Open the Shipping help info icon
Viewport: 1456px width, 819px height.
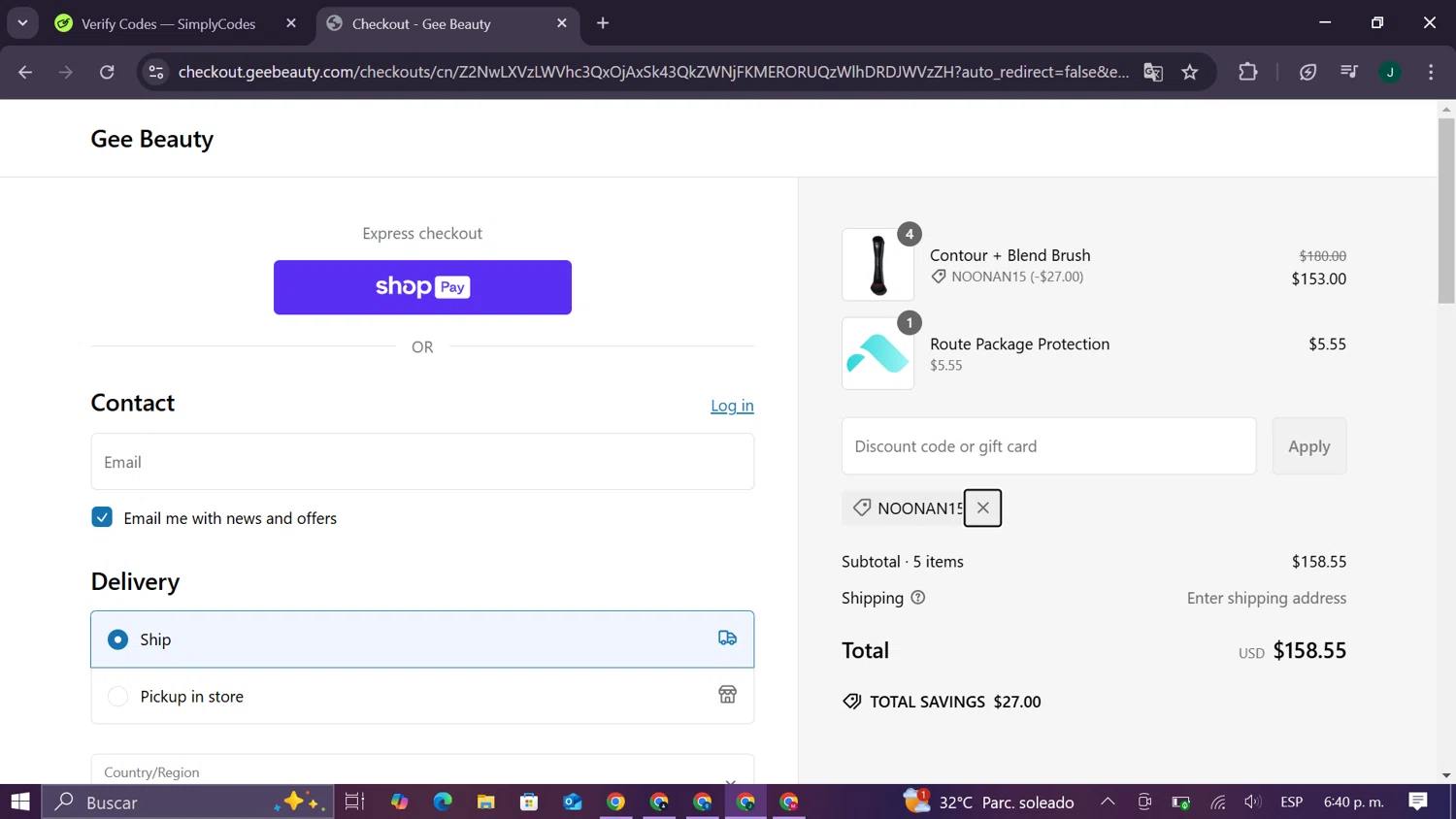tap(918, 598)
